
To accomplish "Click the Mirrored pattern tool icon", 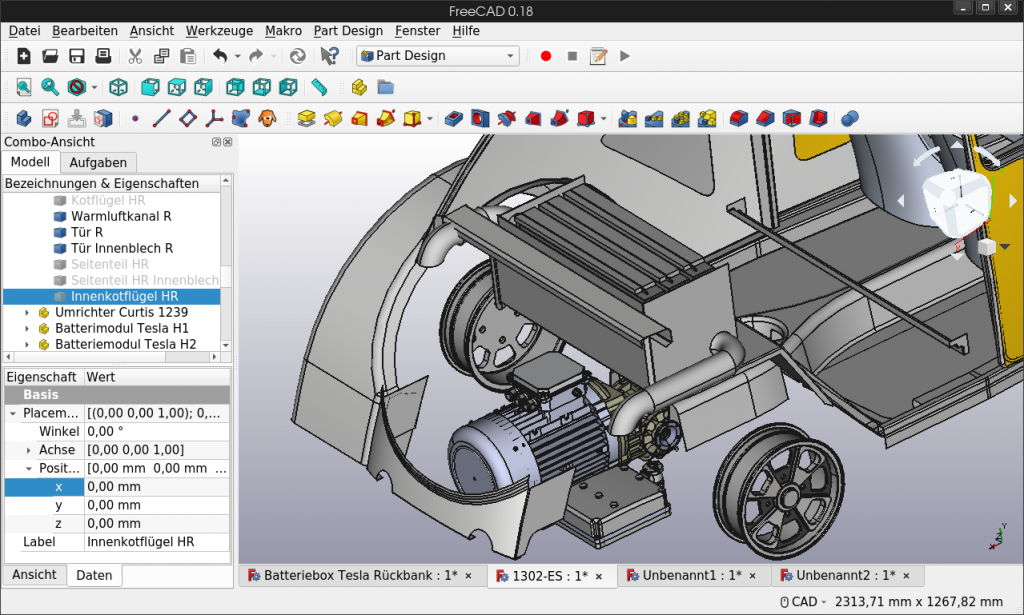I will (x=628, y=118).
